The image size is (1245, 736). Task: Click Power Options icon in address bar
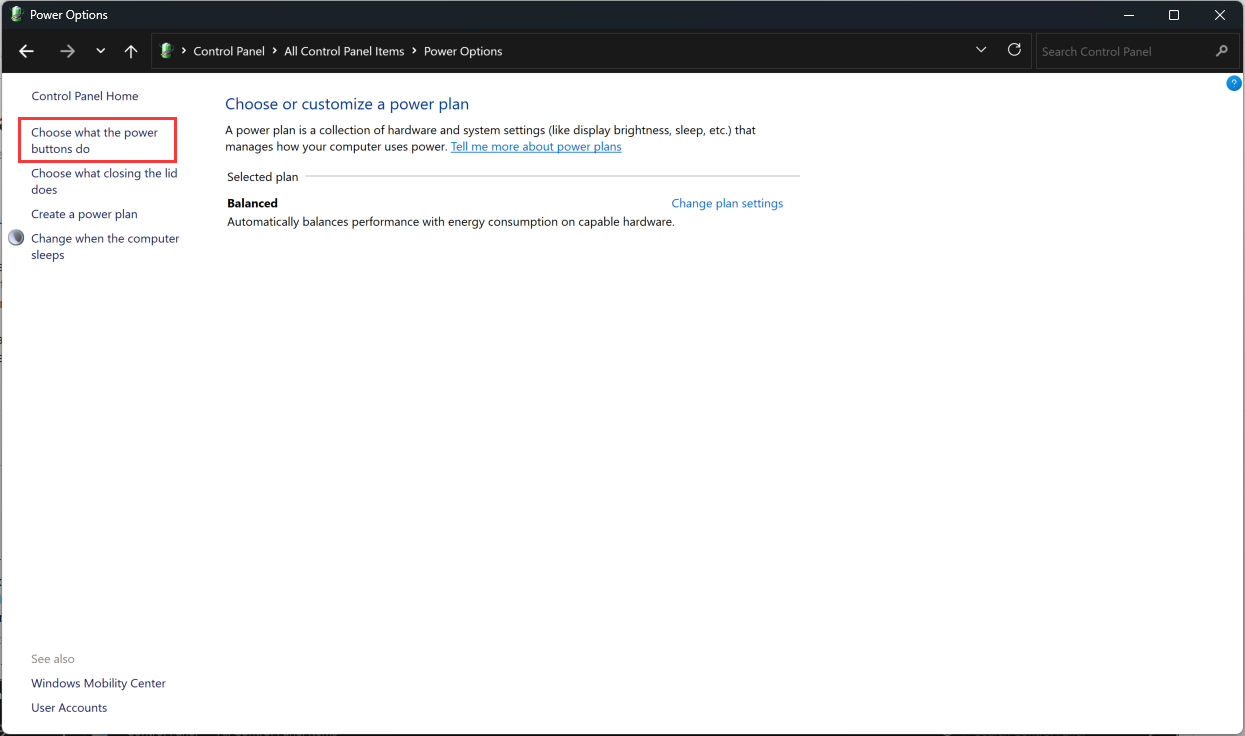[x=167, y=51]
